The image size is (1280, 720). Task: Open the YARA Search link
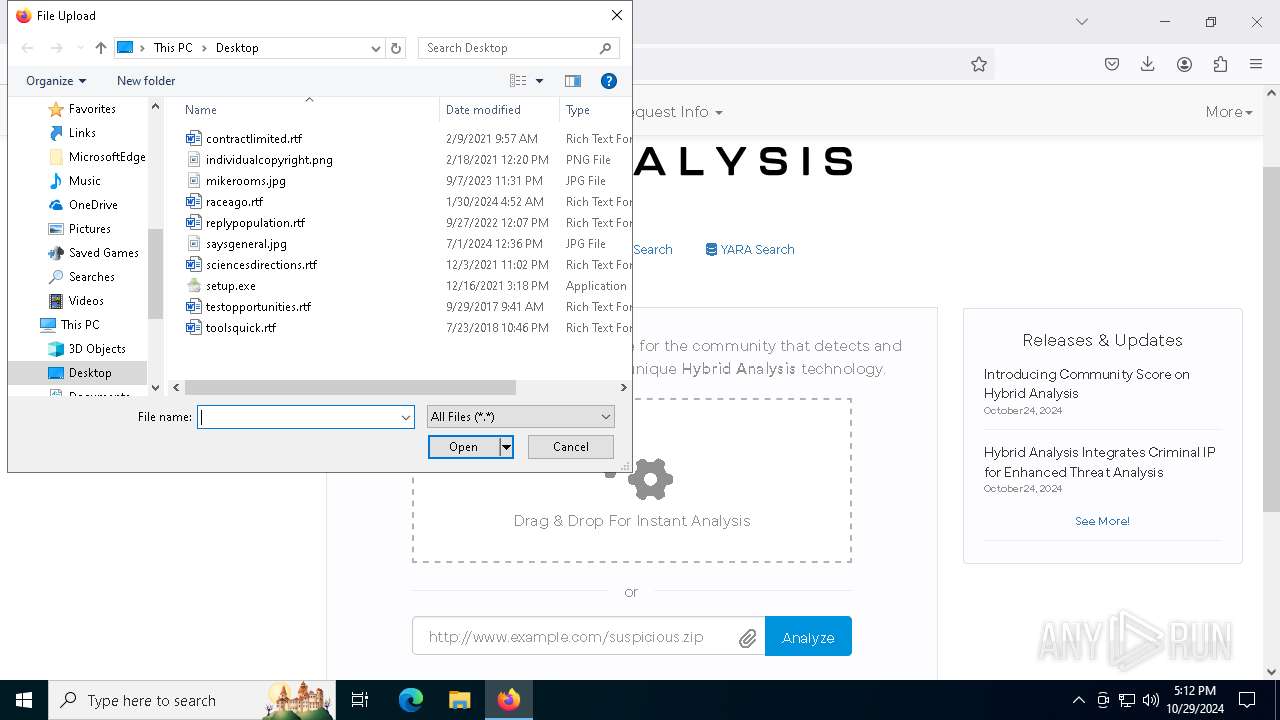coord(750,250)
